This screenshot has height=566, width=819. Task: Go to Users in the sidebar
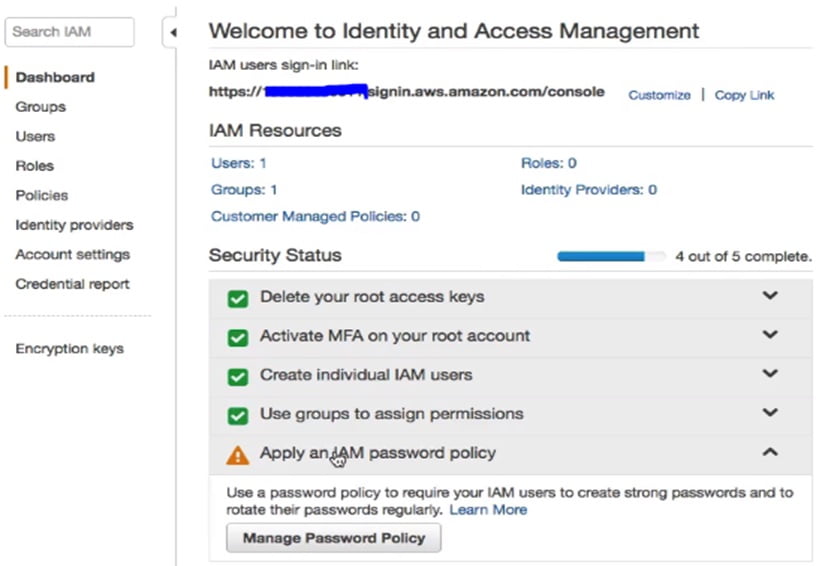pyautogui.click(x=35, y=136)
